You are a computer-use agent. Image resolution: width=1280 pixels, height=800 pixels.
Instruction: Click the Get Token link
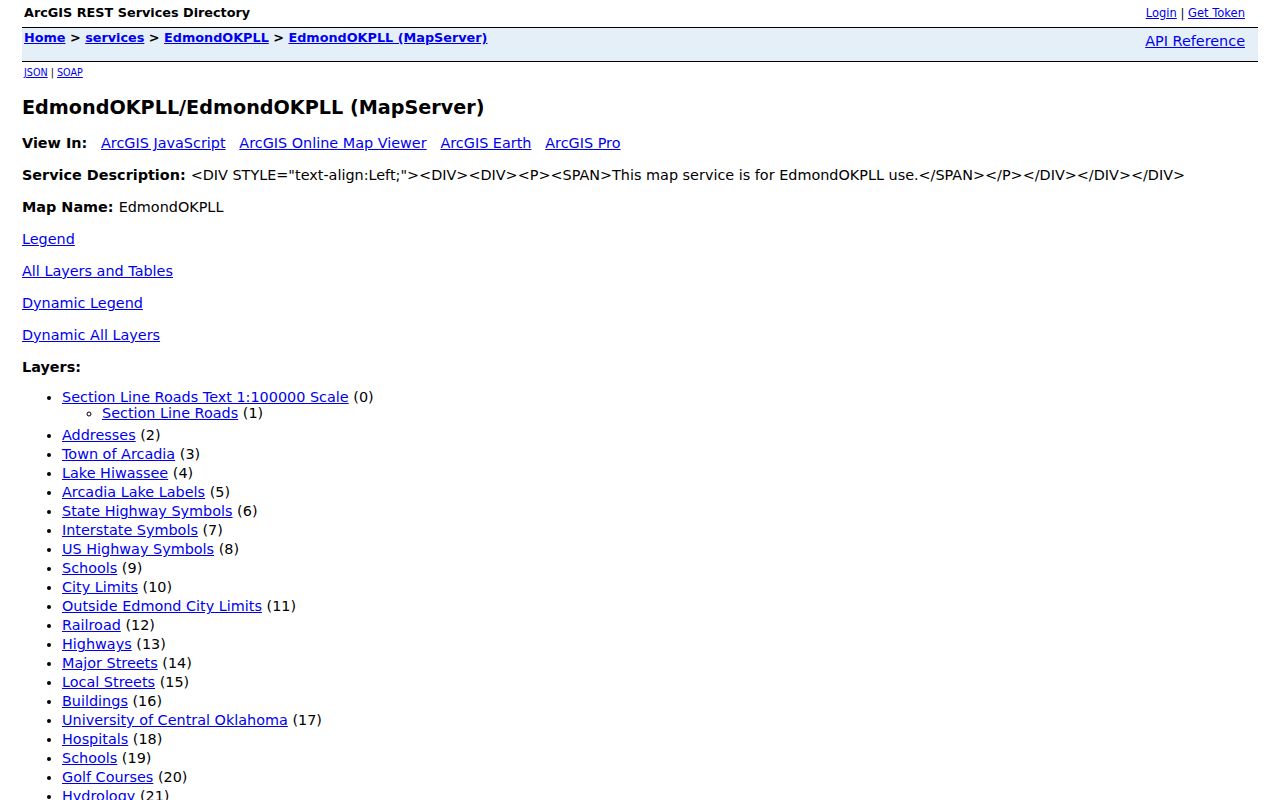click(x=1216, y=13)
